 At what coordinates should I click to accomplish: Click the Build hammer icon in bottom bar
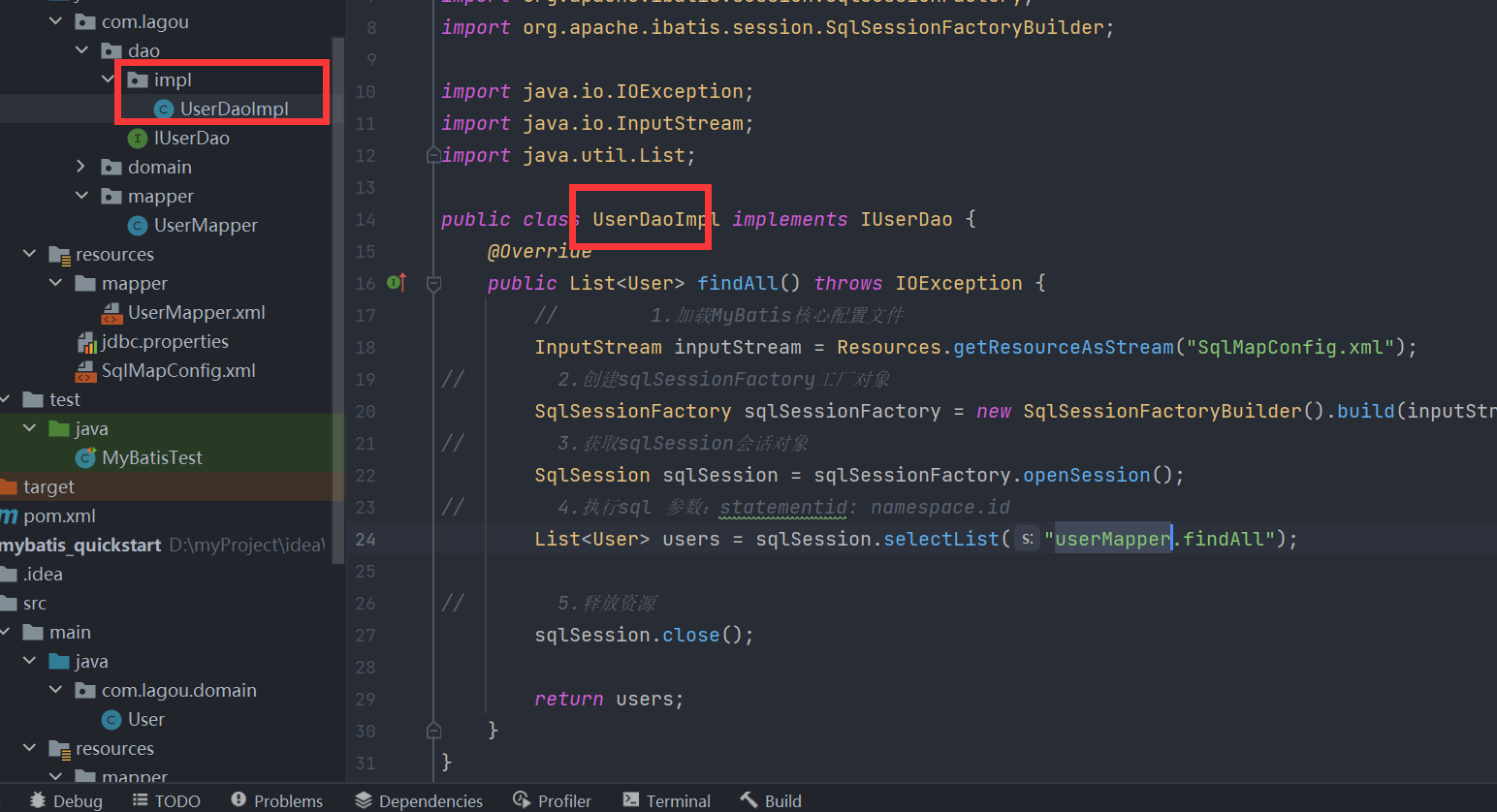click(x=748, y=800)
